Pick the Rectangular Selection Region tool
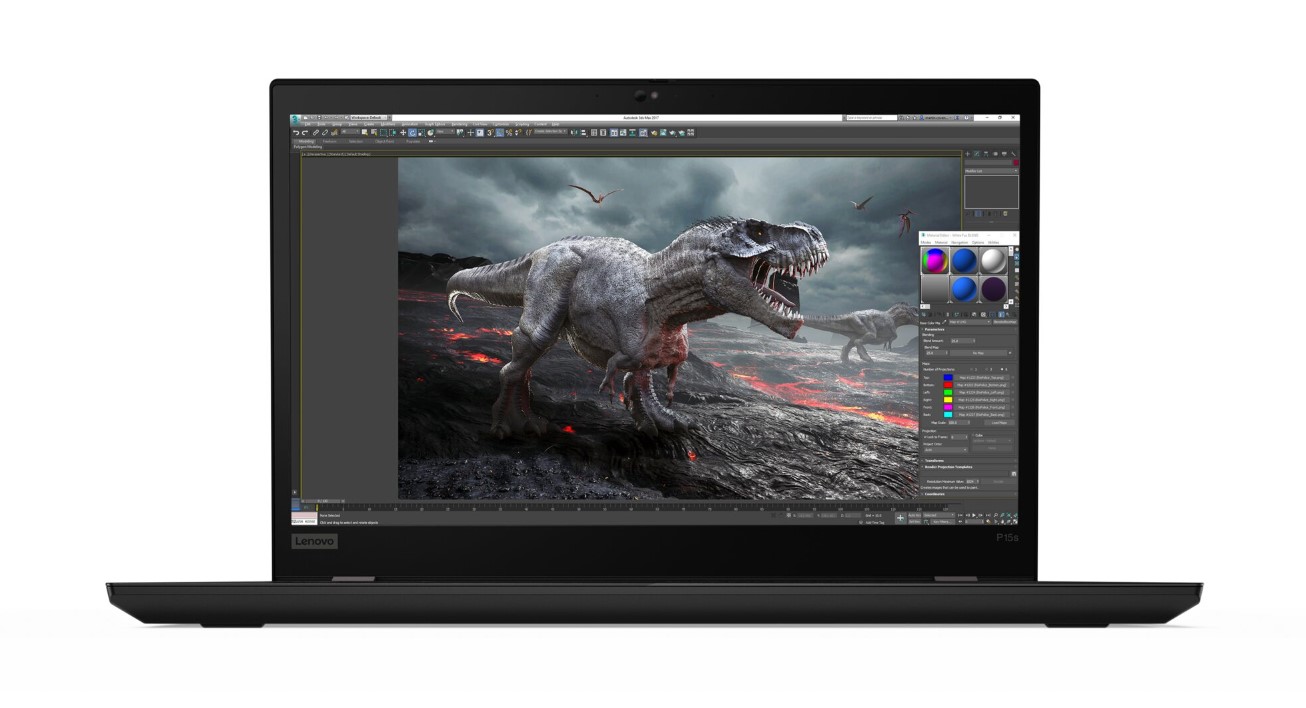 pyautogui.click(x=384, y=132)
